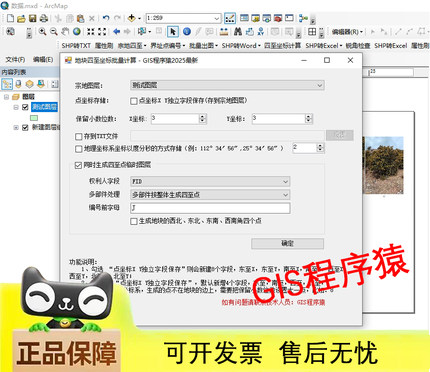Adjust the degree-minute-second decimals stepper
430x372 pixels.
tap(320, 148)
